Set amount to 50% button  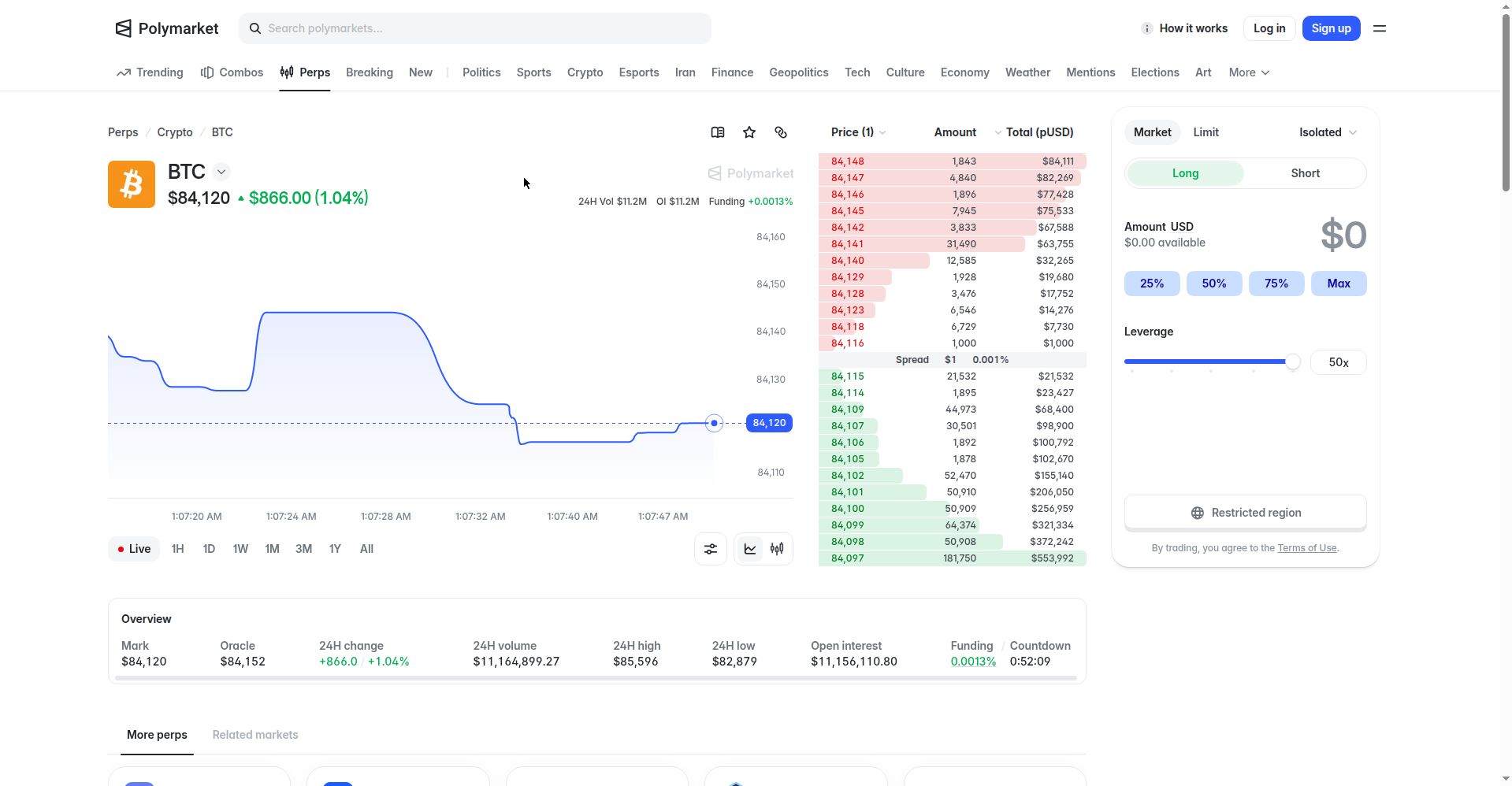(x=1214, y=284)
